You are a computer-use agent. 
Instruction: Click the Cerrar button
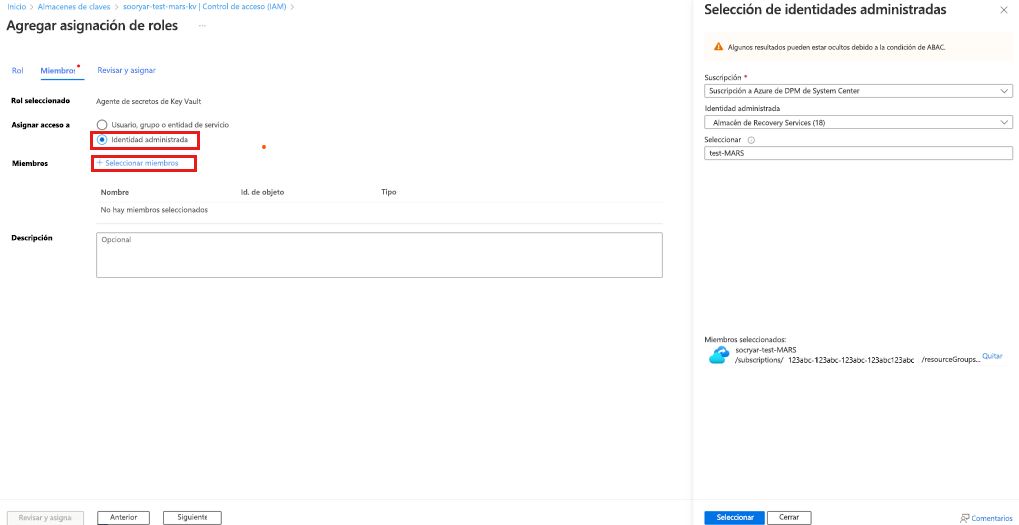pos(789,518)
